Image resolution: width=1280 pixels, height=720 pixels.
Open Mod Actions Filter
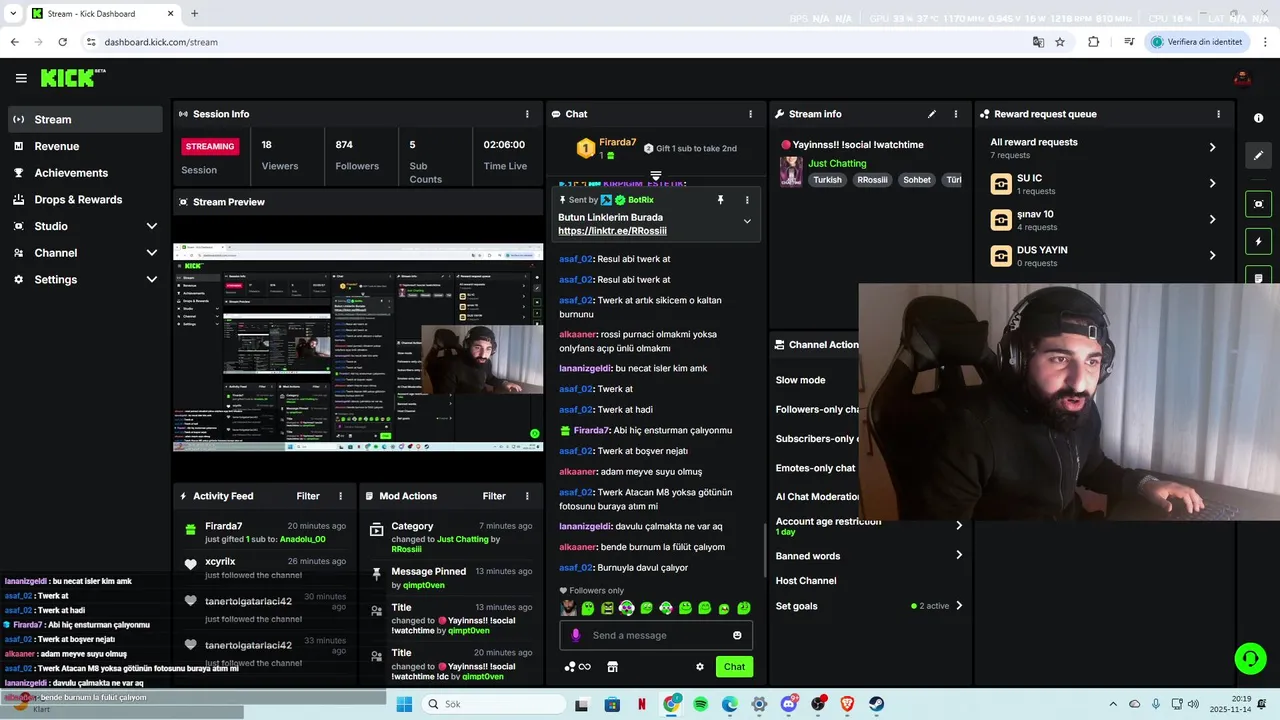[494, 496]
